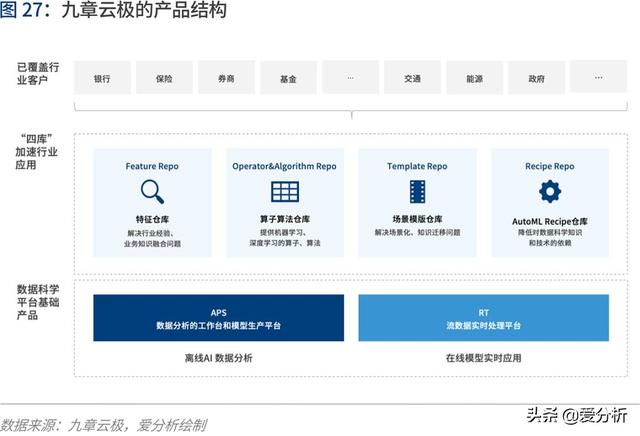
Task: Click the 已覆盖行业客户 row label
Action: pos(38,73)
